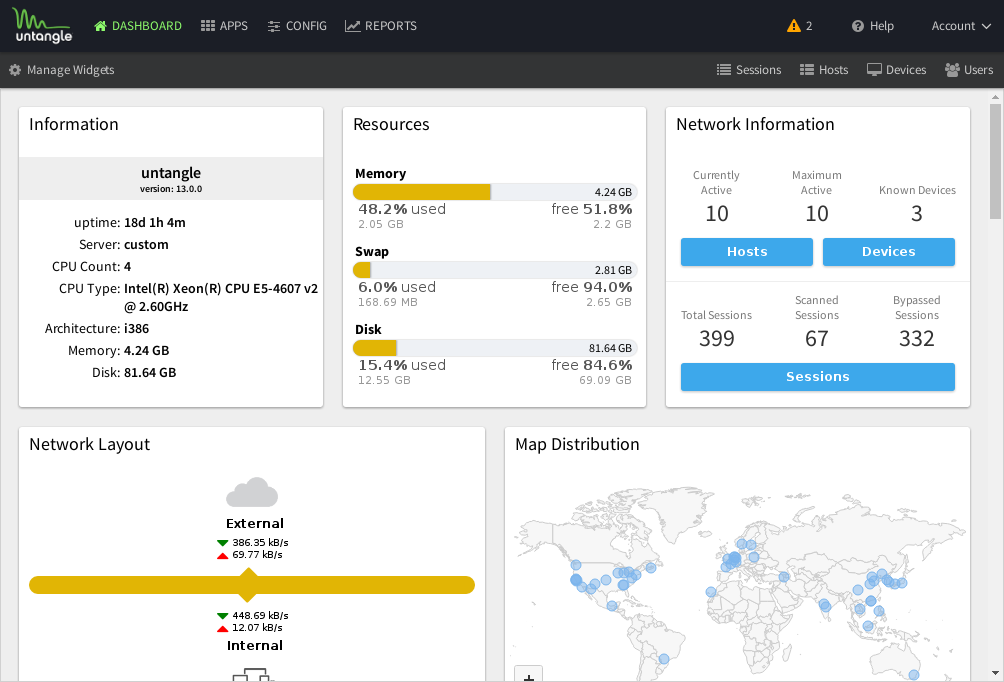
Task: Click the Disk usage bar
Action: [x=495, y=348]
